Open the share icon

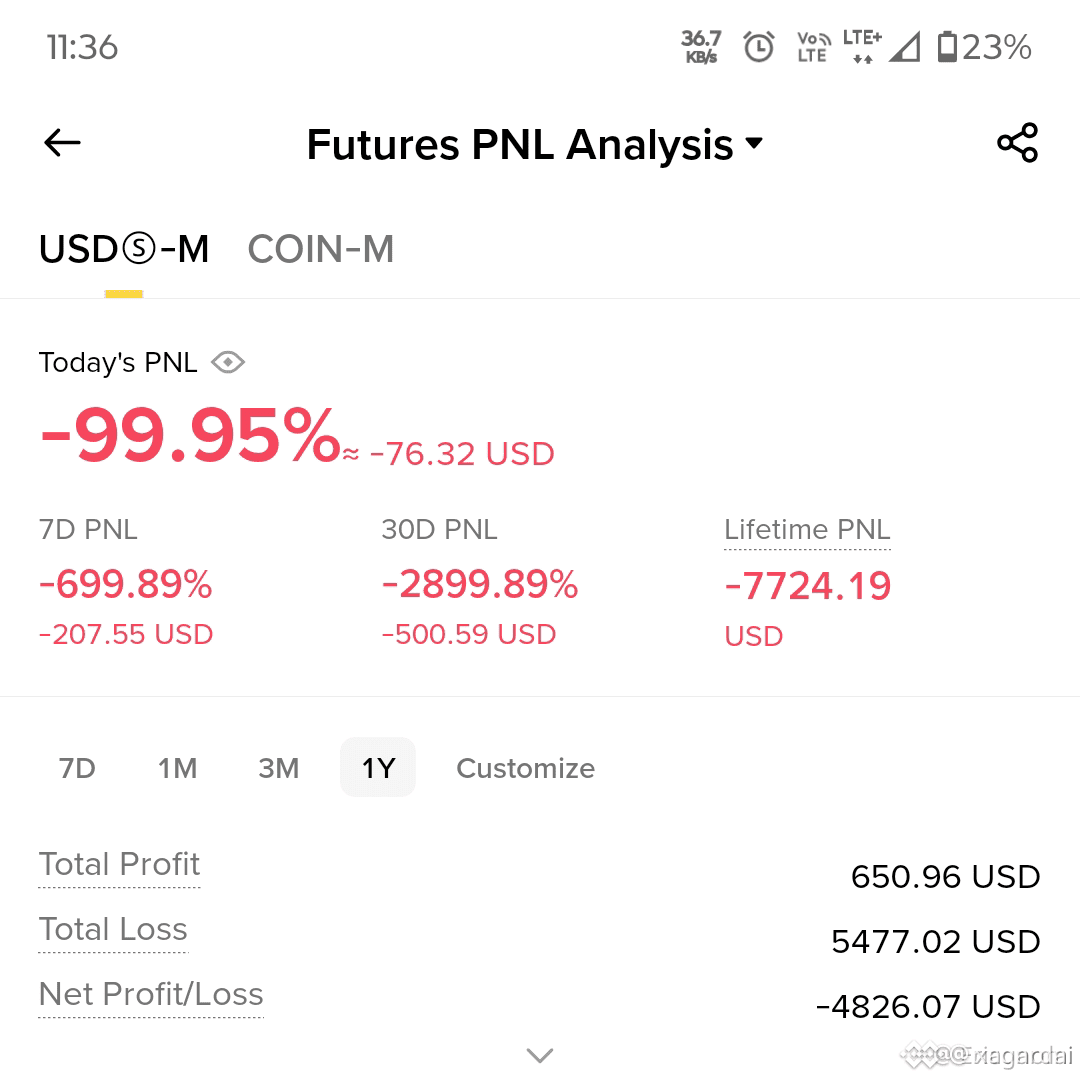pos(1017,143)
